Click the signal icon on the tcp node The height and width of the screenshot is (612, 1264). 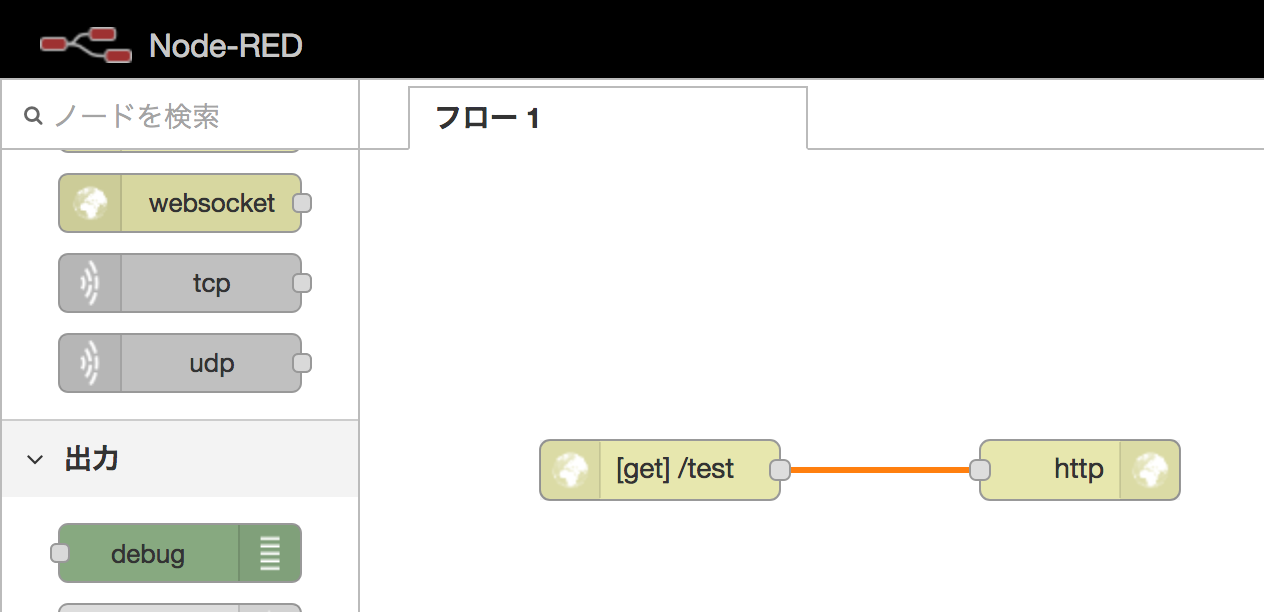tap(91, 283)
